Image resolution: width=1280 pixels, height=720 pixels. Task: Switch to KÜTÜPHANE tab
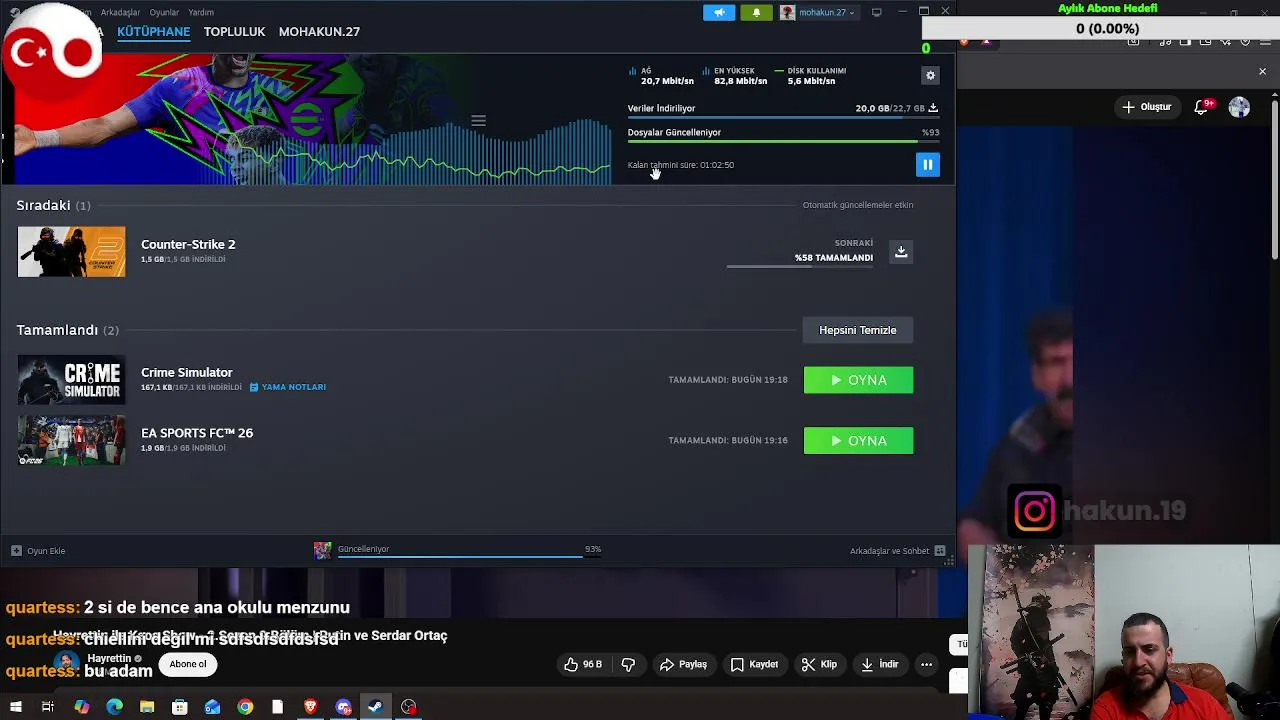click(x=153, y=31)
